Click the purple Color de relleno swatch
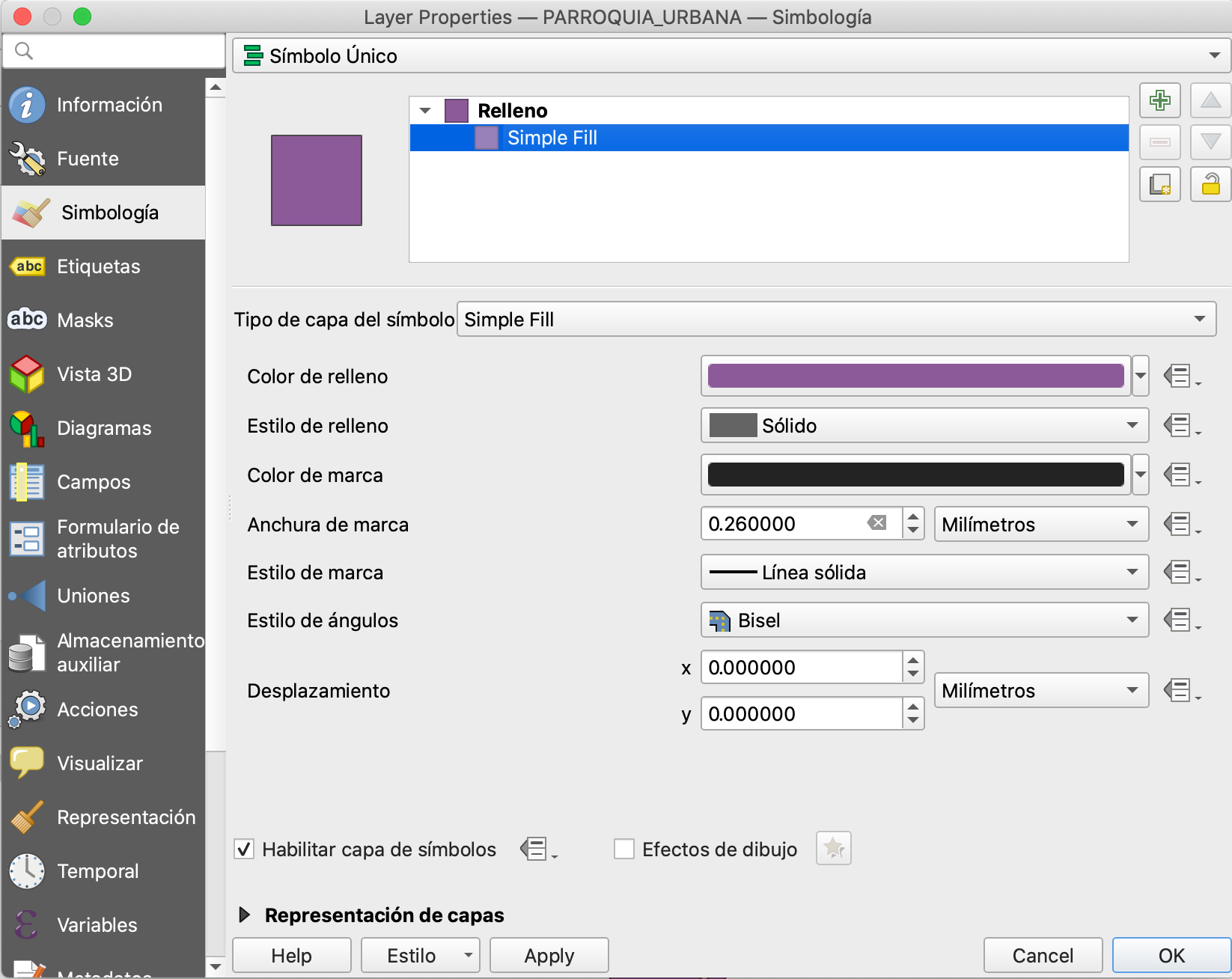This screenshot has height=979, width=1232. click(x=915, y=376)
